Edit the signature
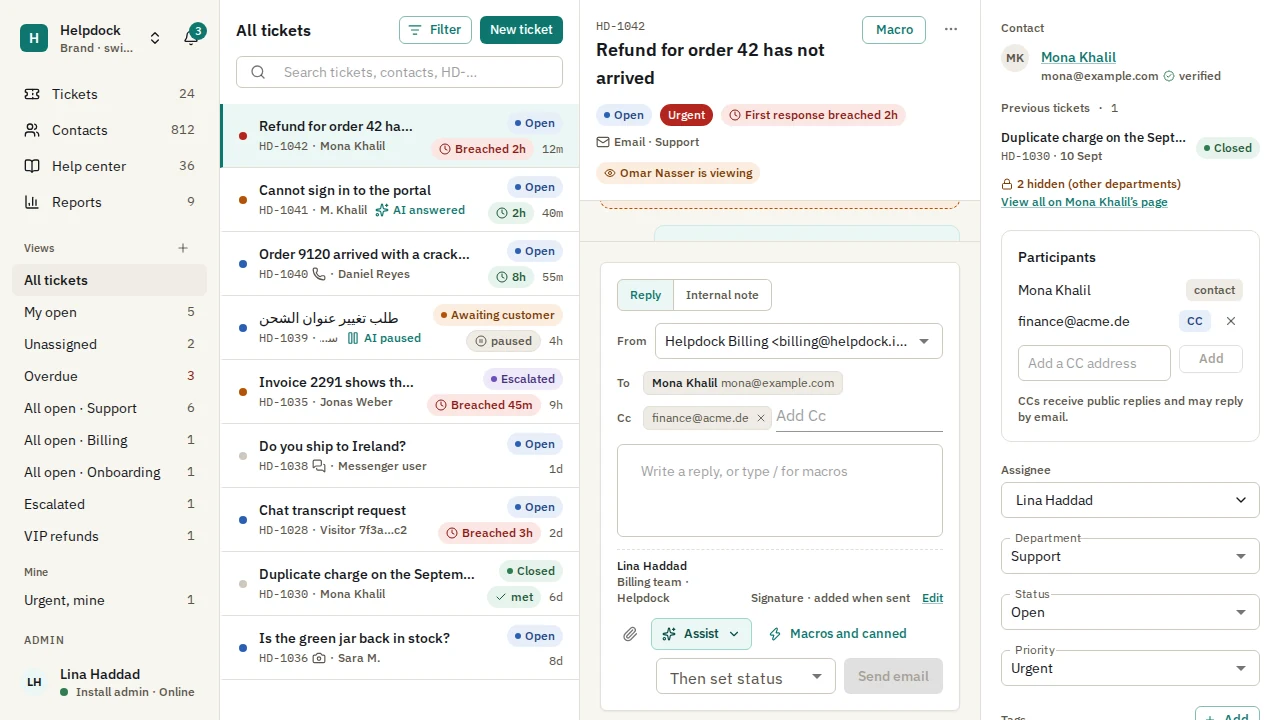The image size is (1280, 720). tap(932, 598)
